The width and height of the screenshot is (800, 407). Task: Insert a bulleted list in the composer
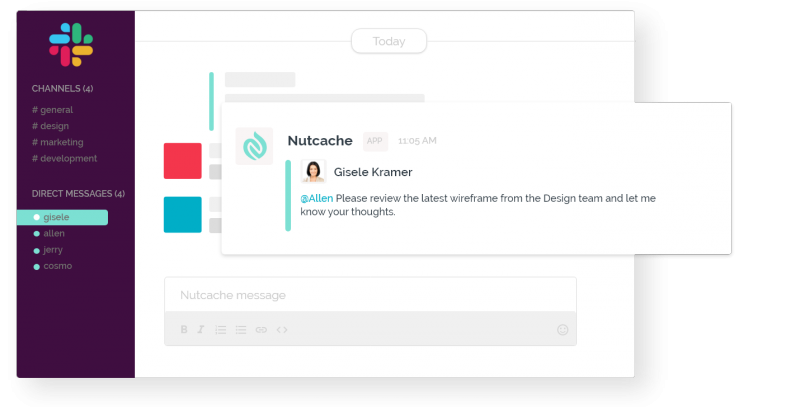click(241, 329)
